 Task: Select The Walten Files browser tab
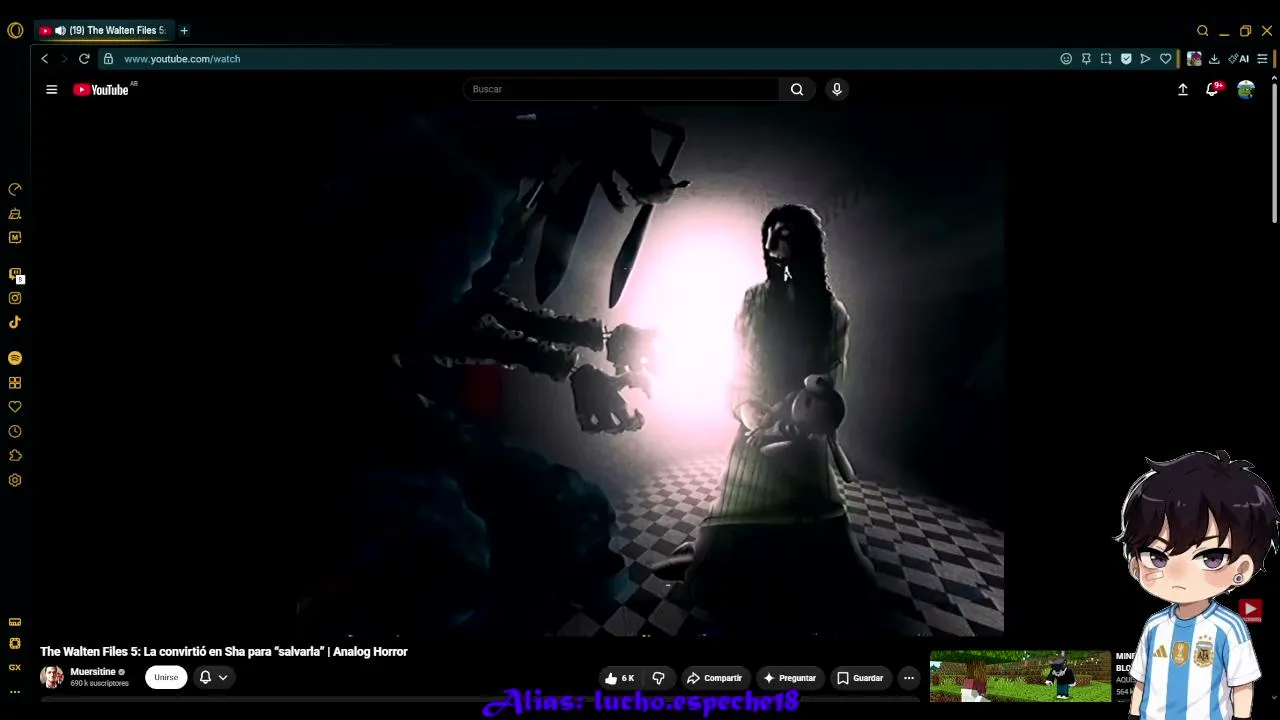(103, 31)
